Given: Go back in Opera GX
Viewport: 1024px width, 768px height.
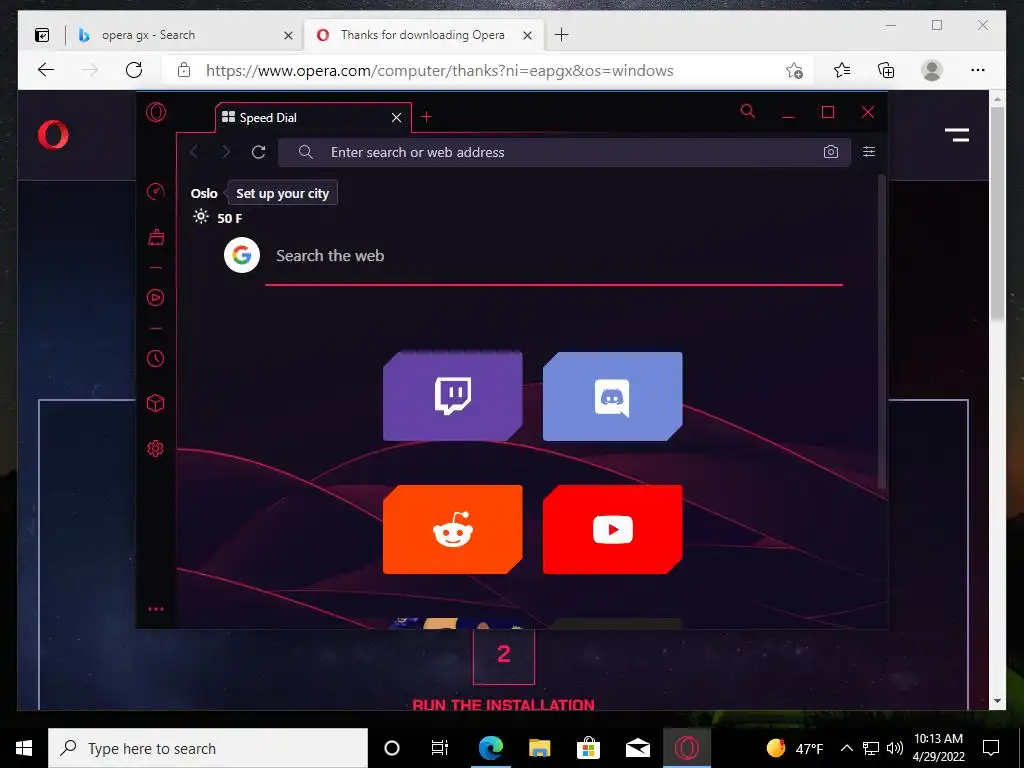Looking at the screenshot, I should (x=194, y=152).
